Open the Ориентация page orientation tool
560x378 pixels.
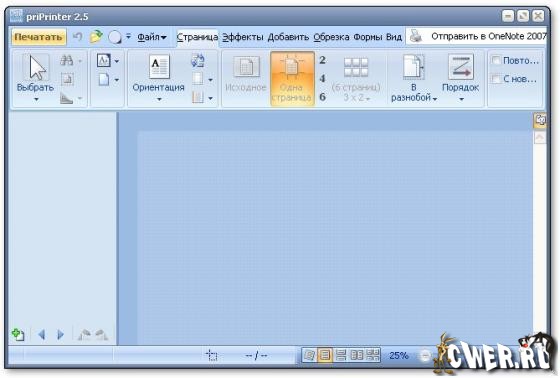point(159,78)
